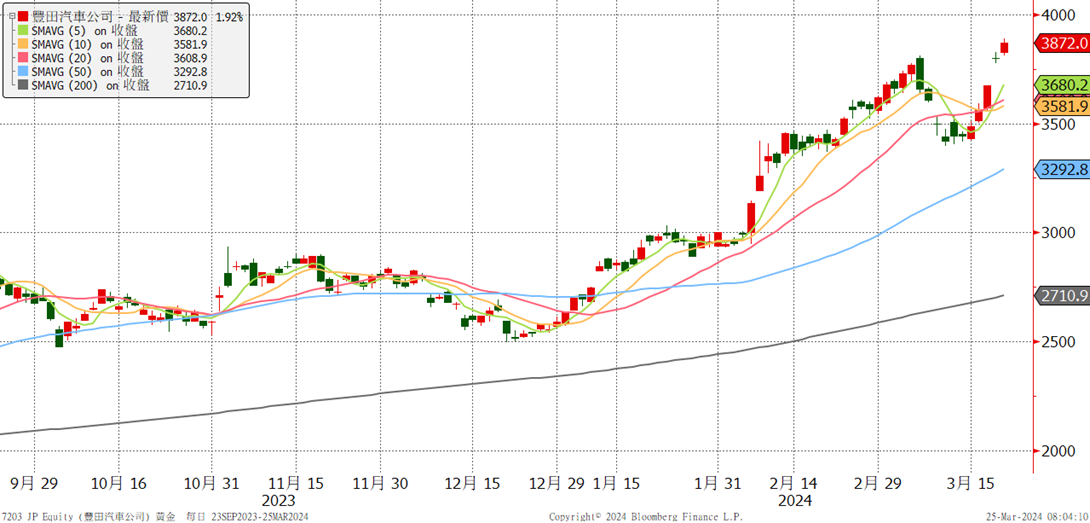Screen dimensions: 1090x523
Task: Click the red swatch for 豐田汽車公司 price series
Action: pos(24,16)
